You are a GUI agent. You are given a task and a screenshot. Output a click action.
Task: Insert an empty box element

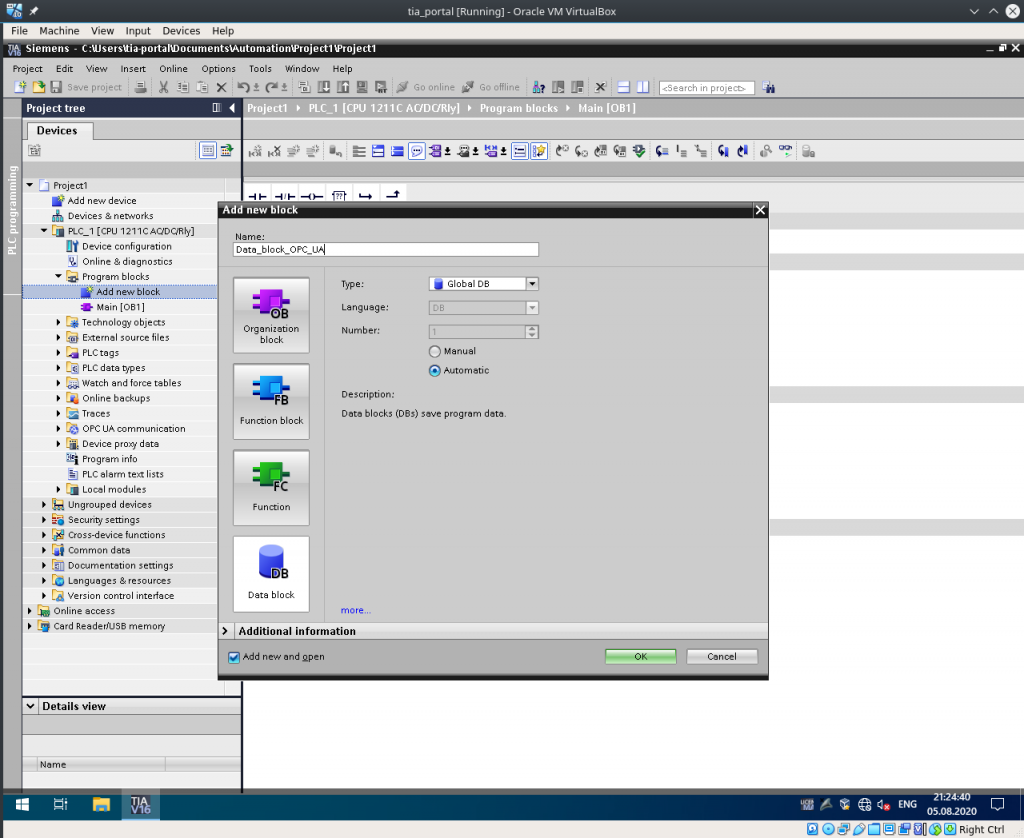click(339, 195)
